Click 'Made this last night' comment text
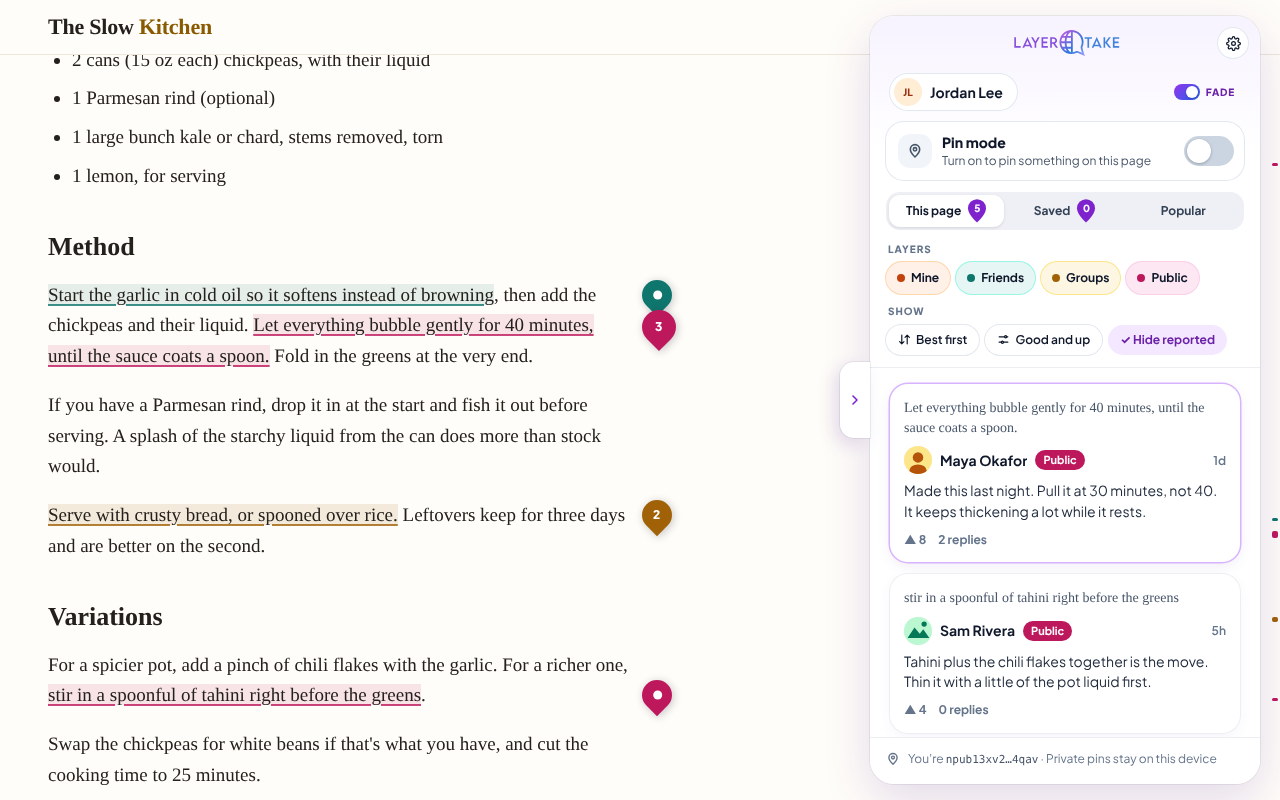Screen dimensions: 1280x800 1060,501
